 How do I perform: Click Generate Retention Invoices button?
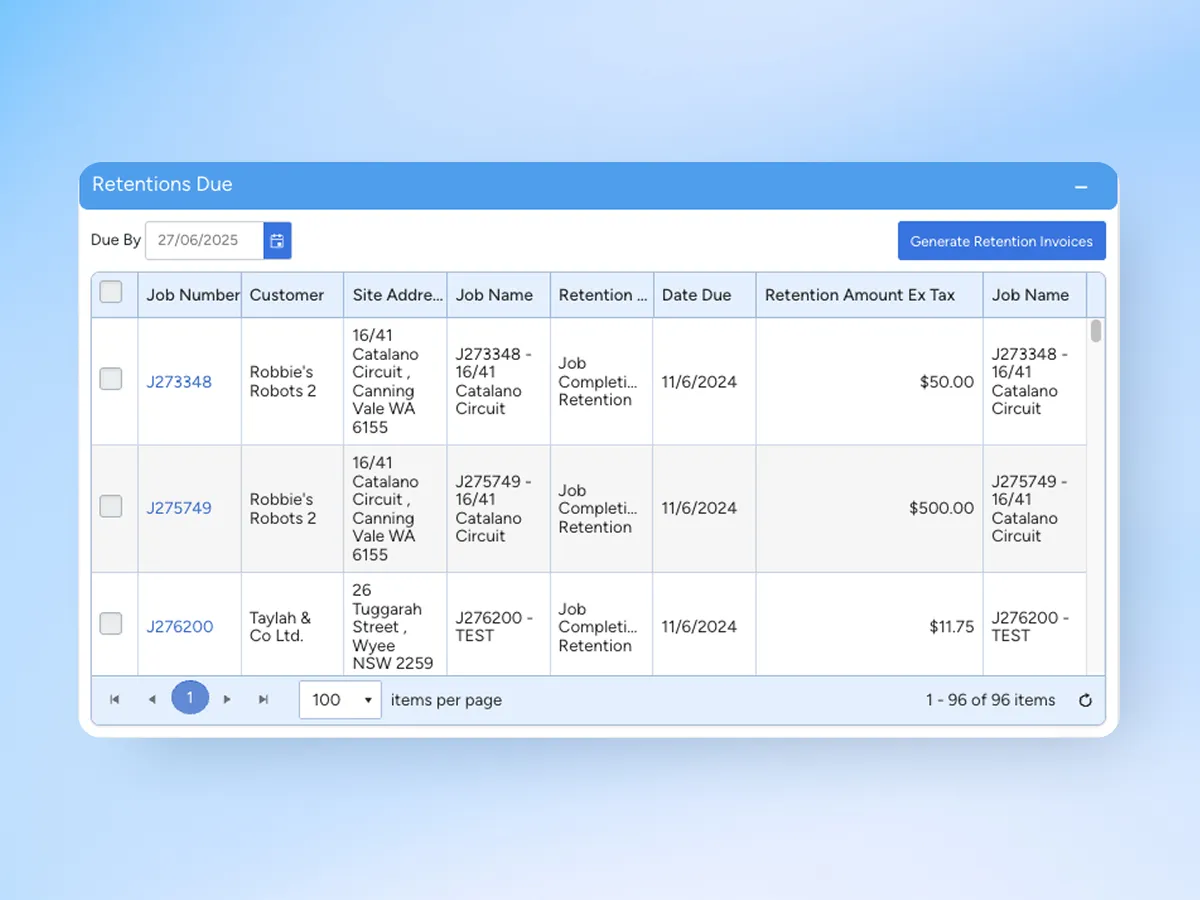coord(1002,241)
